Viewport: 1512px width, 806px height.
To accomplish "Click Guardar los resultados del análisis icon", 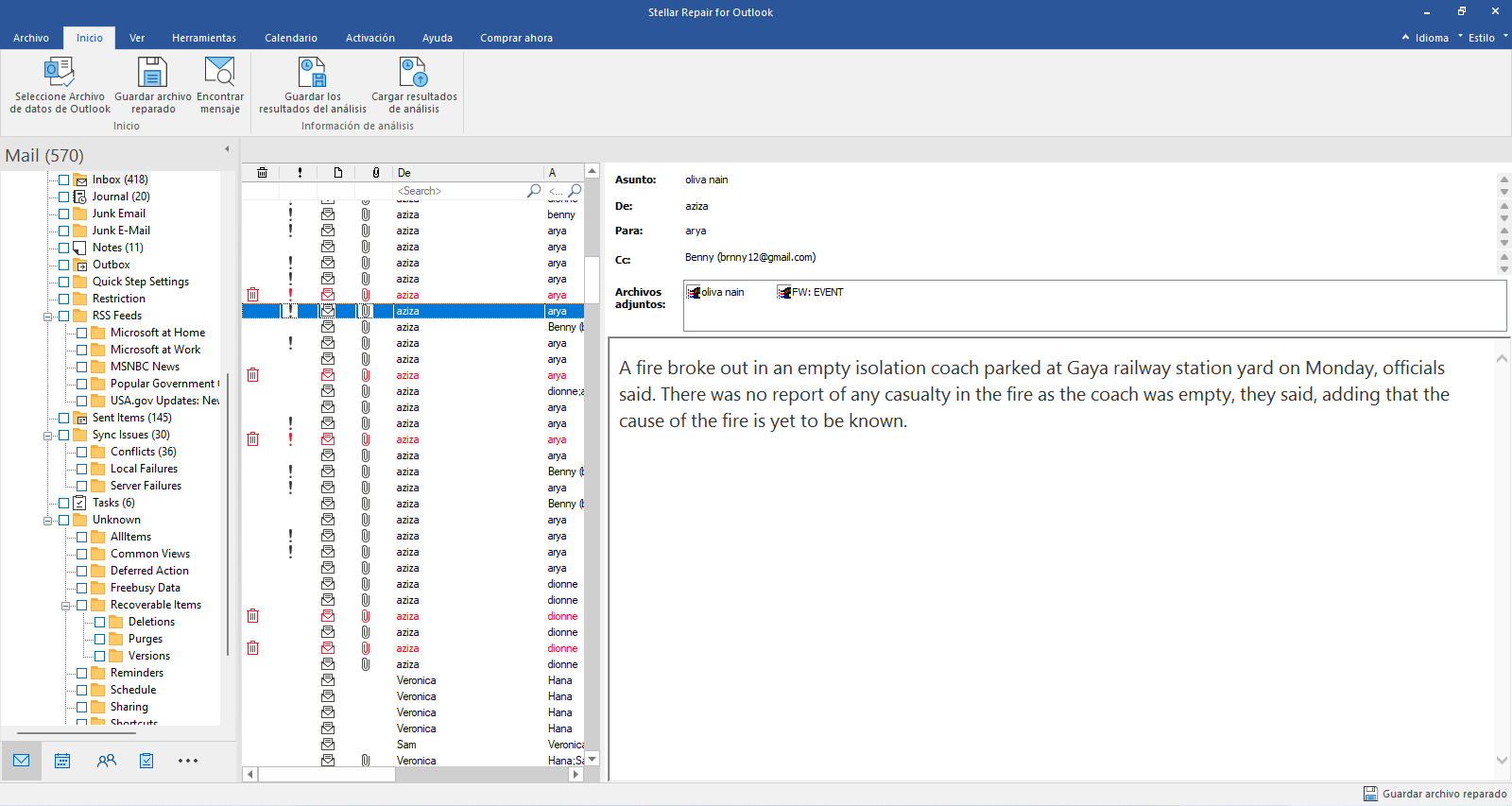I will click(313, 72).
